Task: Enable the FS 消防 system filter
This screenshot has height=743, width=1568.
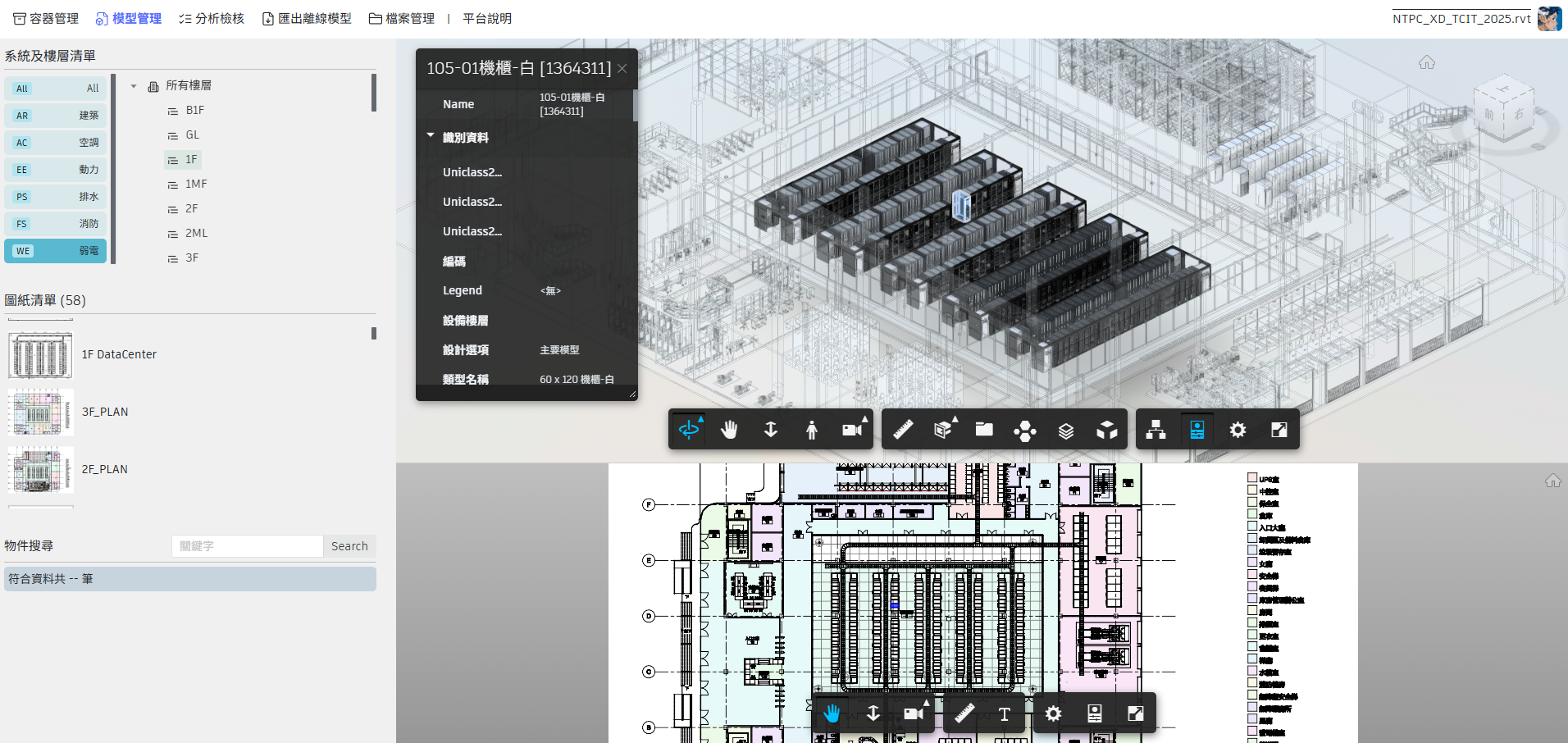Action: coord(55,223)
